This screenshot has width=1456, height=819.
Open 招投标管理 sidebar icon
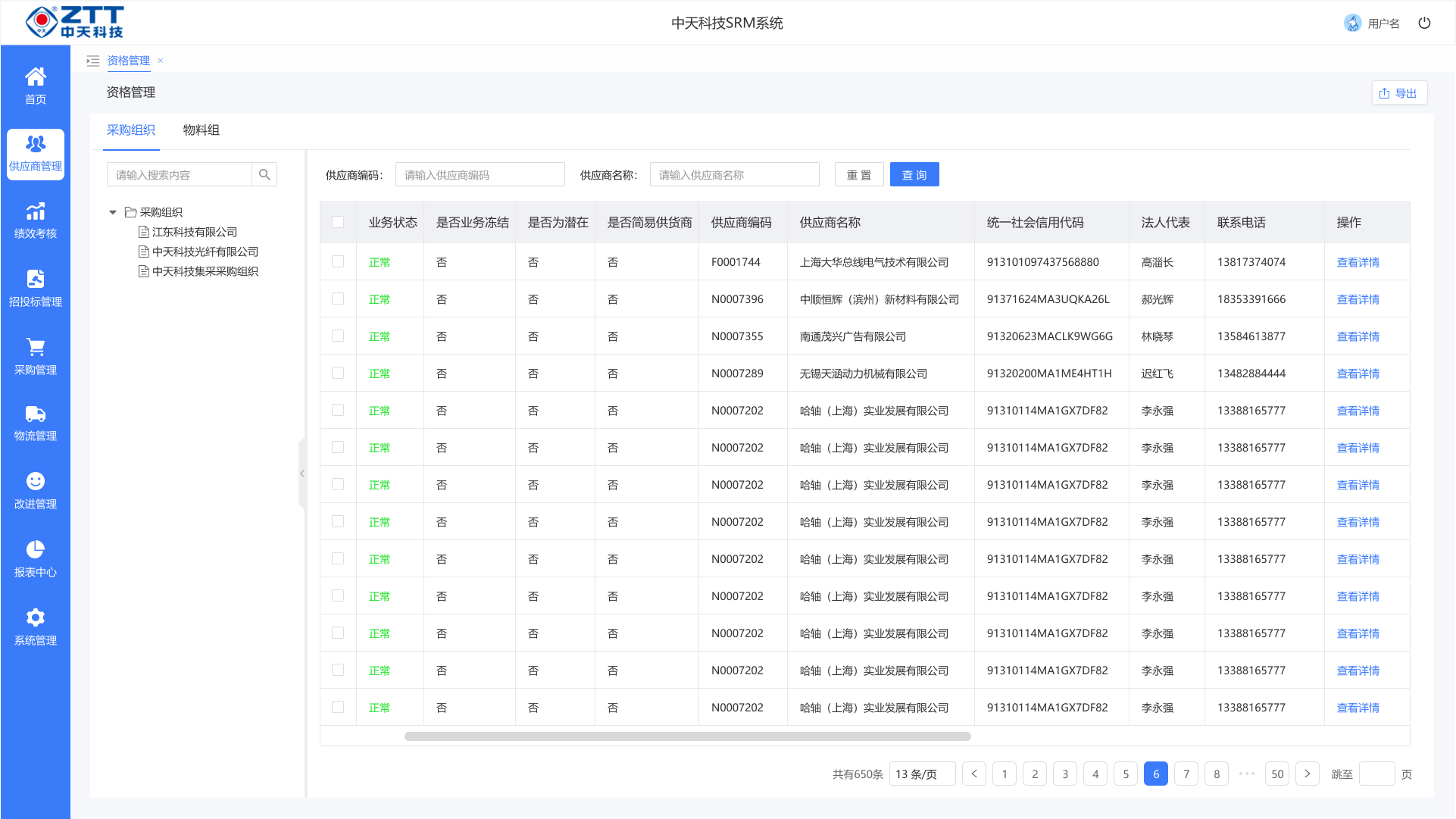tap(35, 279)
